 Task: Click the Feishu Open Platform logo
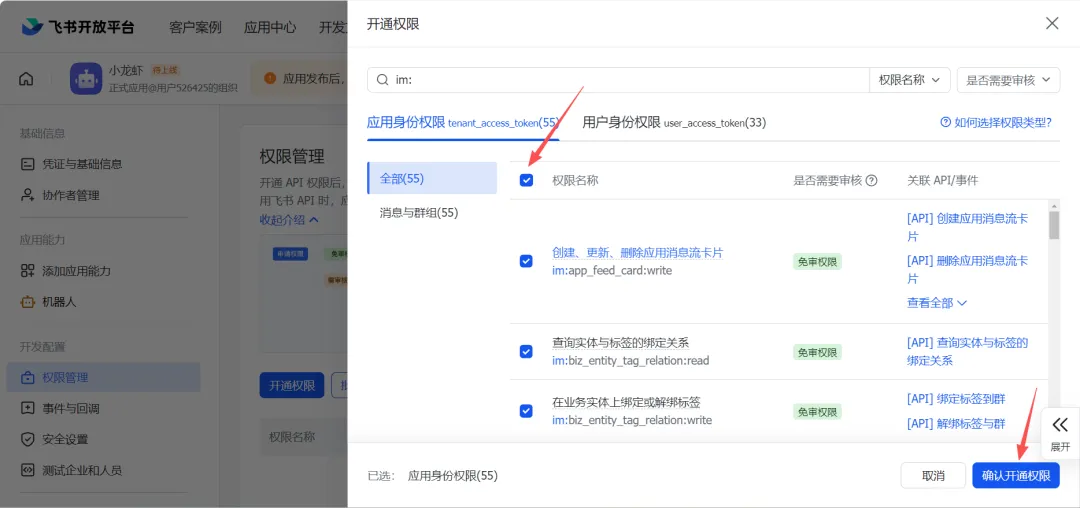point(77,27)
